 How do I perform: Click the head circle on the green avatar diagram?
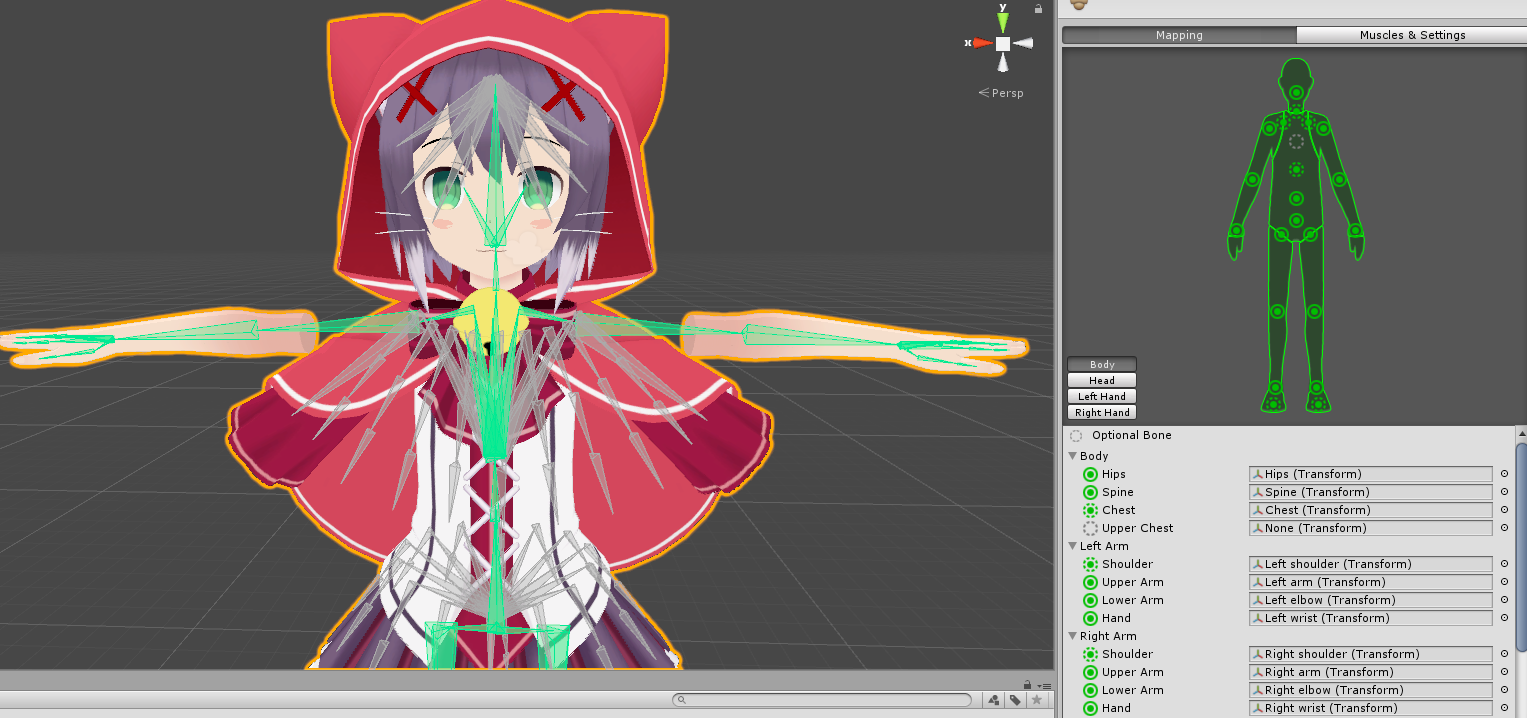(x=1296, y=91)
